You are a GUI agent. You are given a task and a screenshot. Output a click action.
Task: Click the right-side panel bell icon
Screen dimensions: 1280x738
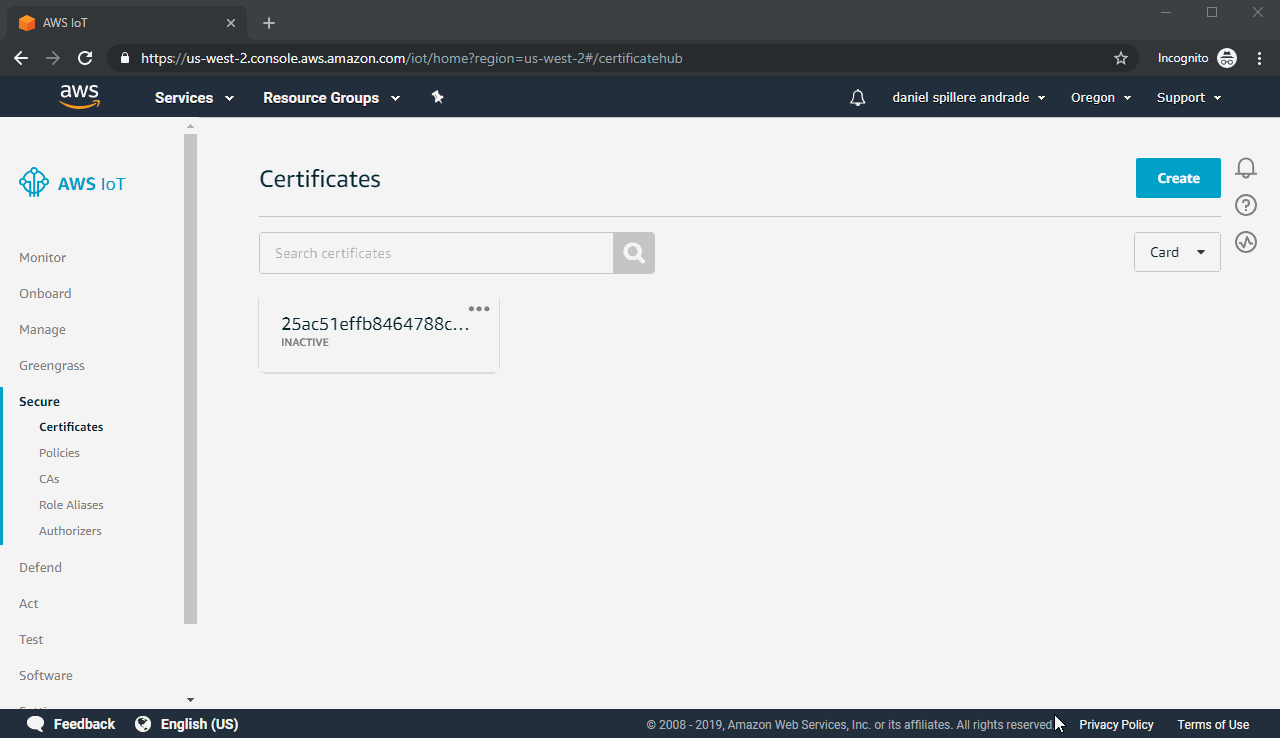point(1245,168)
